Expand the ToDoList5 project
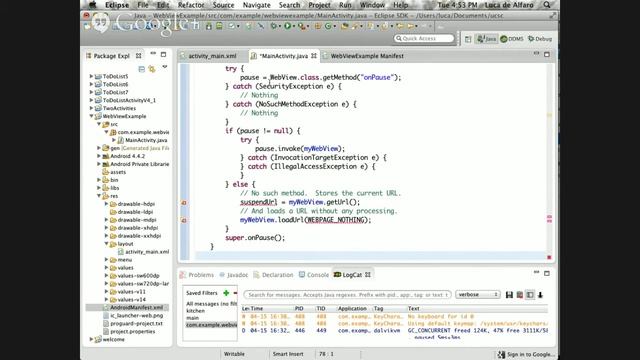The image size is (640, 360). 91,76
